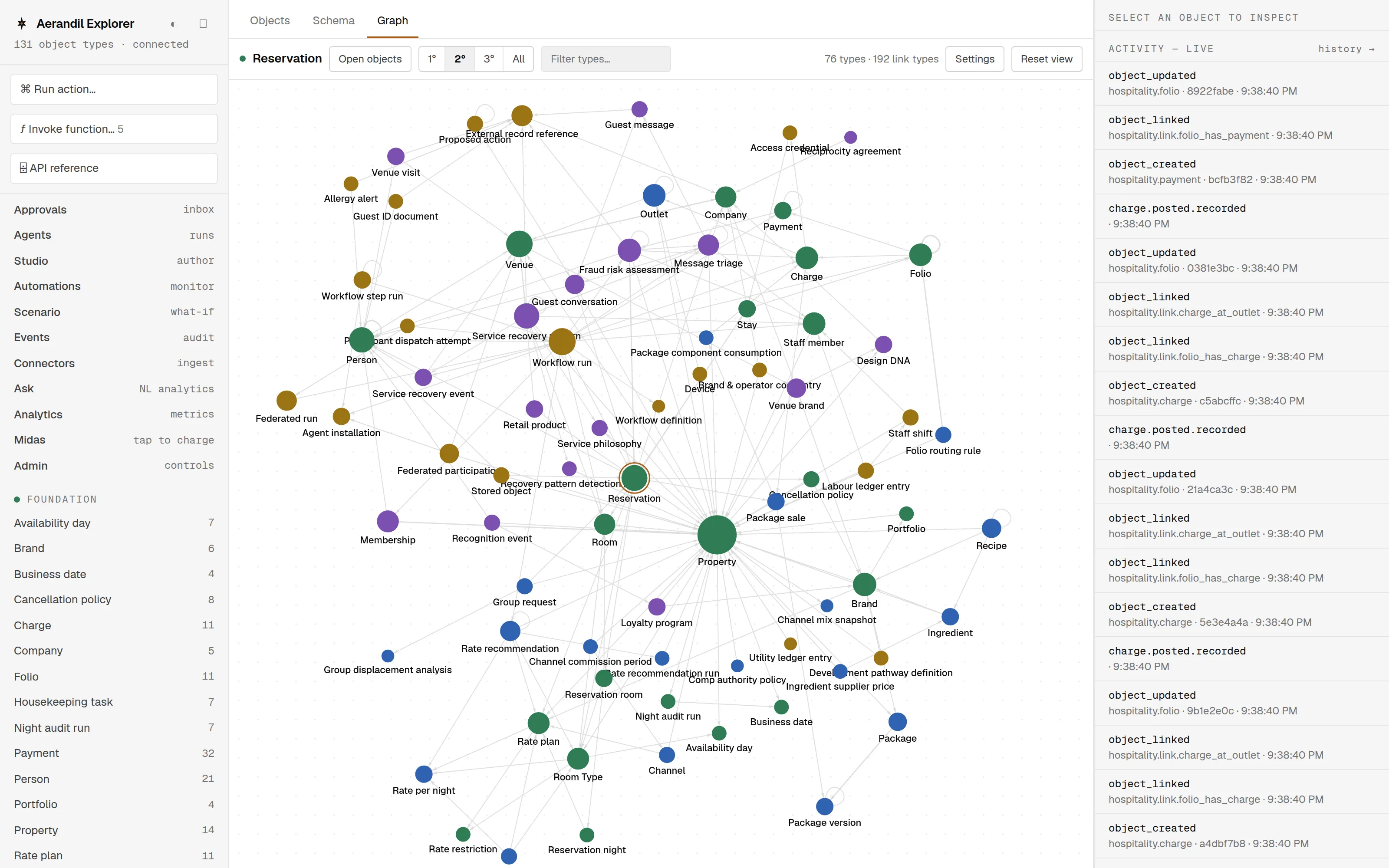Select the Reservation node in graph
The height and width of the screenshot is (868, 1389).
[634, 478]
